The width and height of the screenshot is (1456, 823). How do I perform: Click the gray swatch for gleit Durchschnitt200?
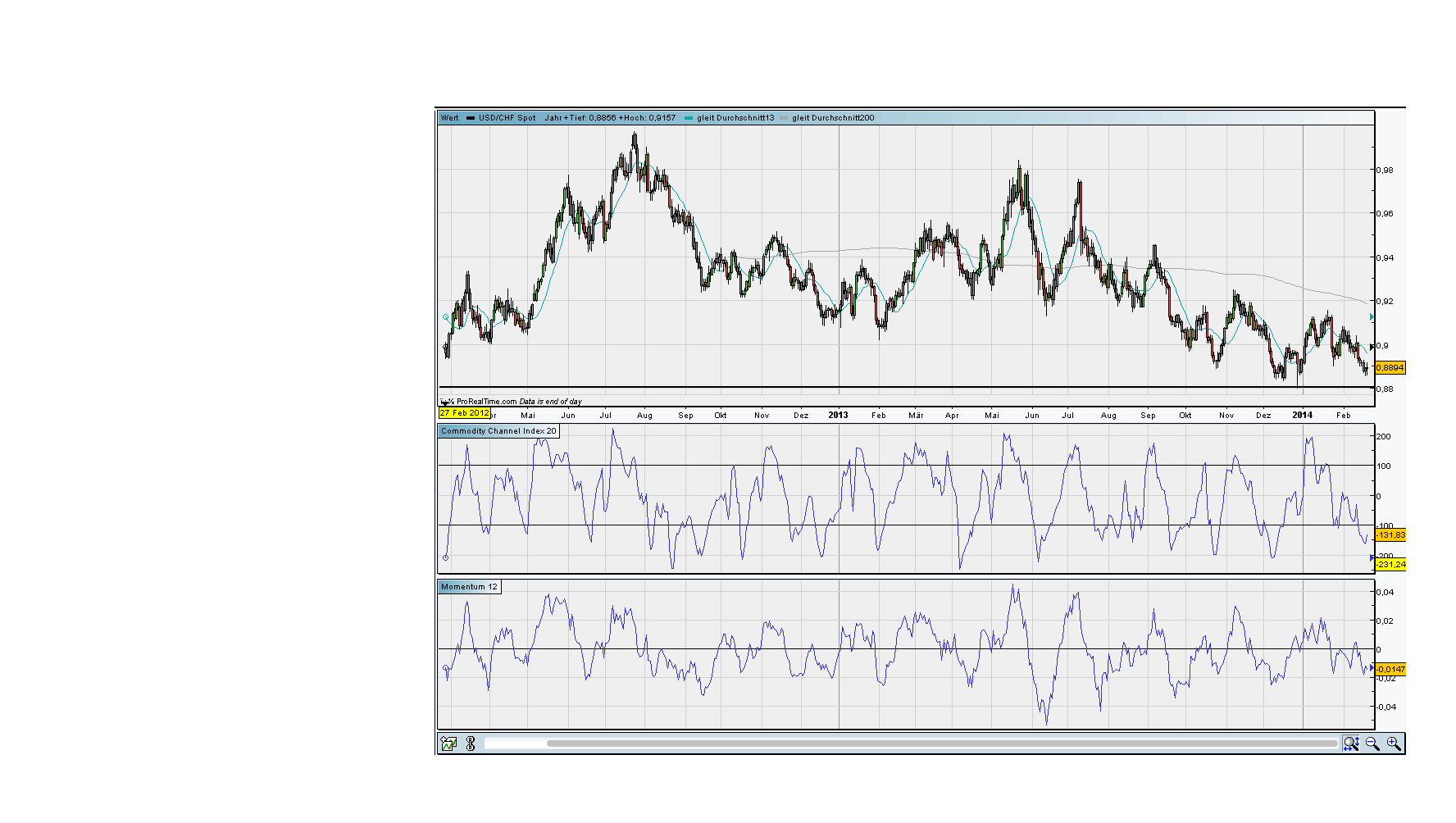pyautogui.click(x=784, y=118)
